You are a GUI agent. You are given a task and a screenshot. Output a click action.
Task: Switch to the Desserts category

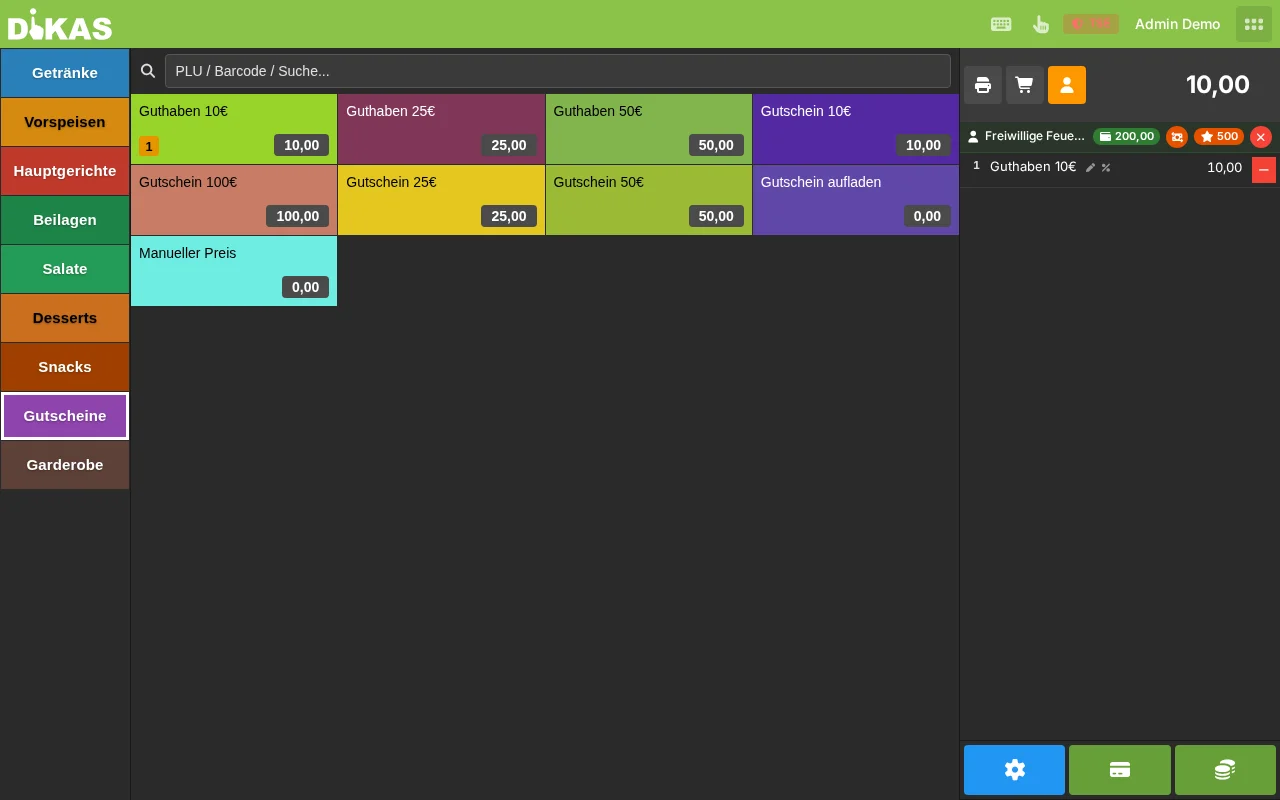coord(65,318)
